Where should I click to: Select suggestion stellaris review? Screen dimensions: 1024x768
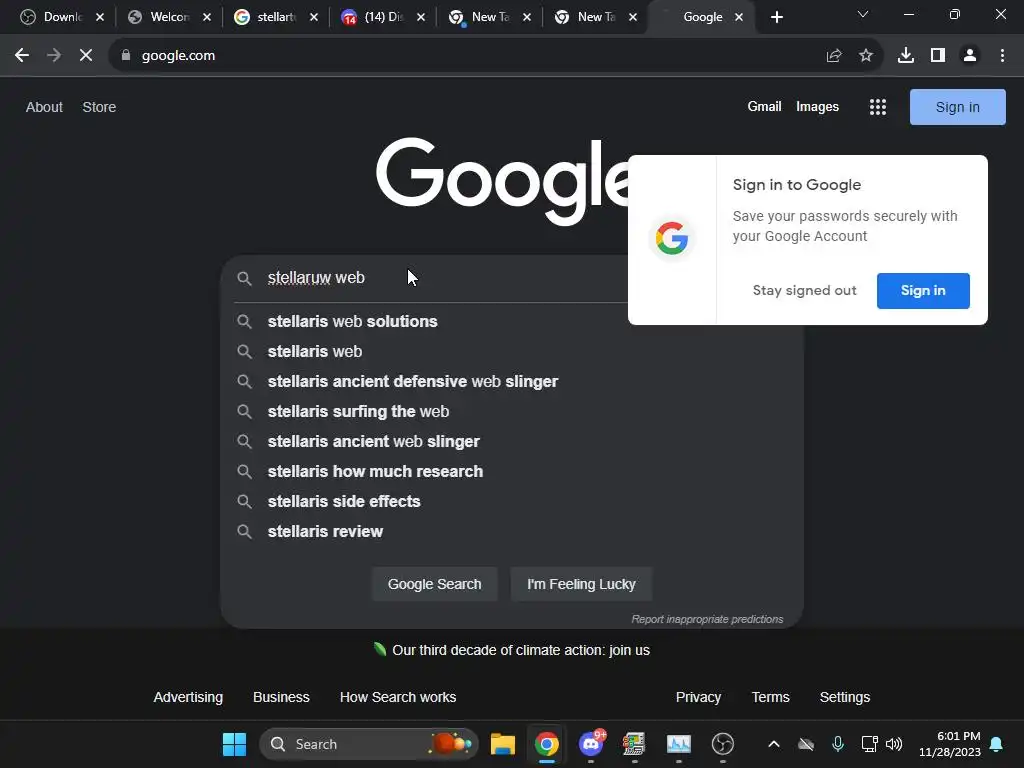coord(511,532)
